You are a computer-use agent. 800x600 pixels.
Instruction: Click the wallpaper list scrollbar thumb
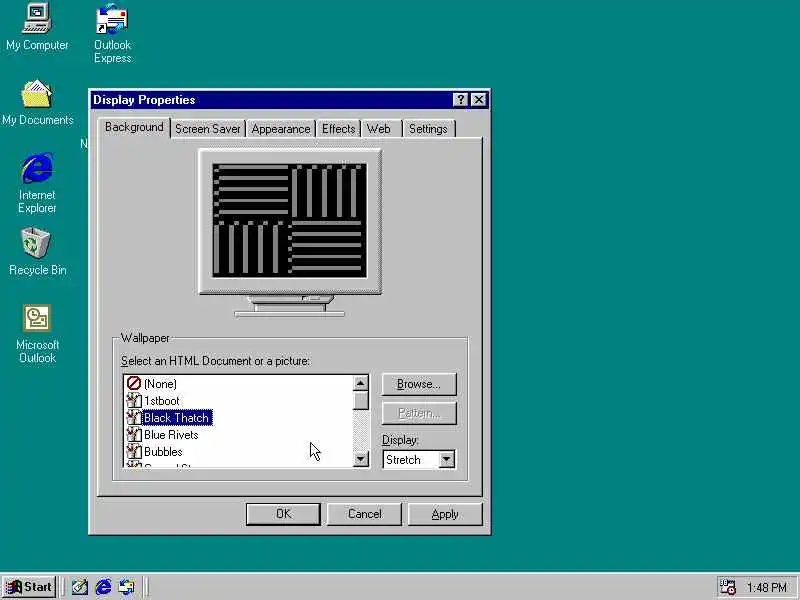[x=361, y=401]
